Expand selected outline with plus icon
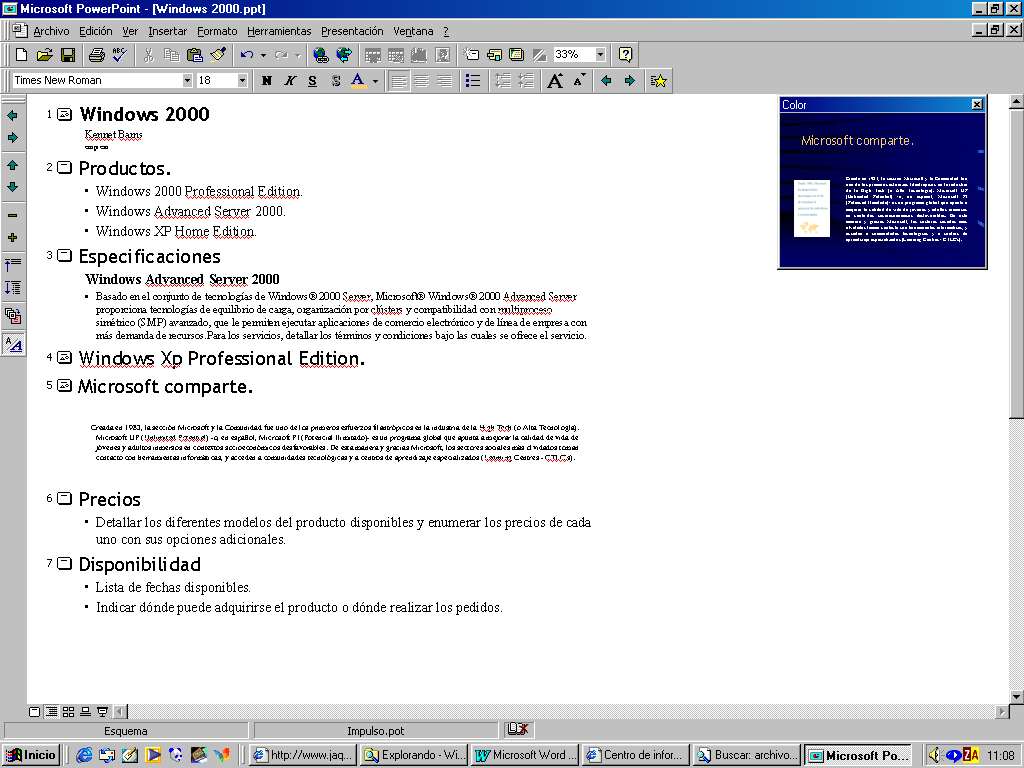This screenshot has width=1024, height=768. click(12, 238)
